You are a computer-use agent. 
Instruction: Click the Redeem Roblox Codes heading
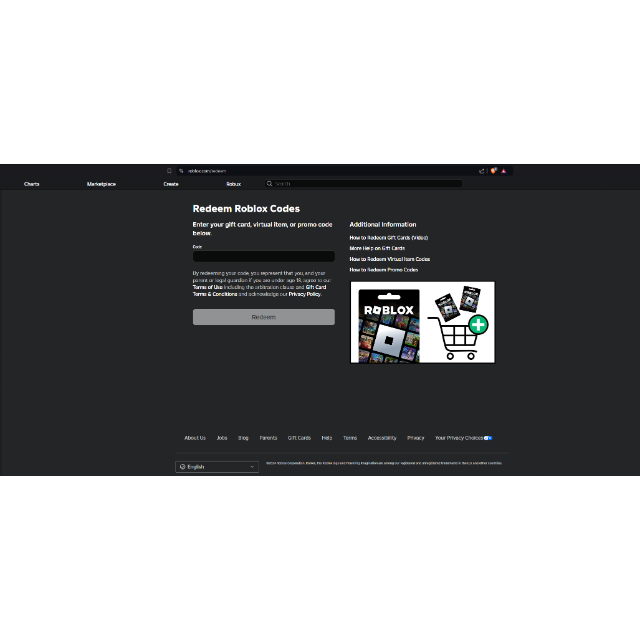click(x=246, y=209)
